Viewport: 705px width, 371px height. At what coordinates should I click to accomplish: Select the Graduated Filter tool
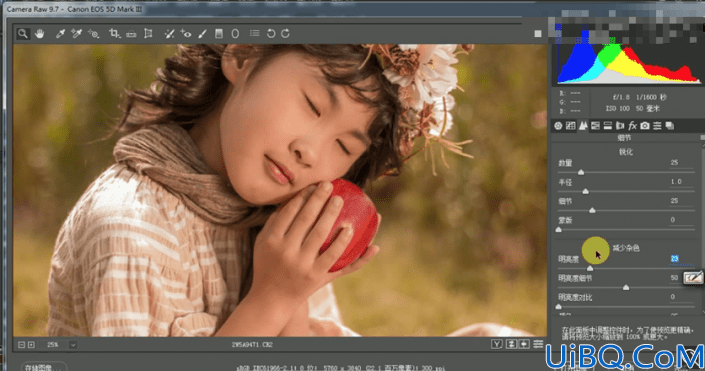(219, 34)
